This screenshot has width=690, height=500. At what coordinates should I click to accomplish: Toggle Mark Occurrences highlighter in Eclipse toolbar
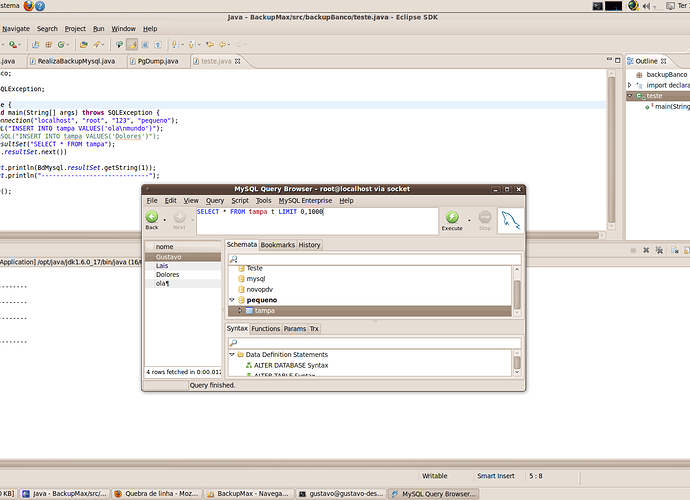pos(132,44)
